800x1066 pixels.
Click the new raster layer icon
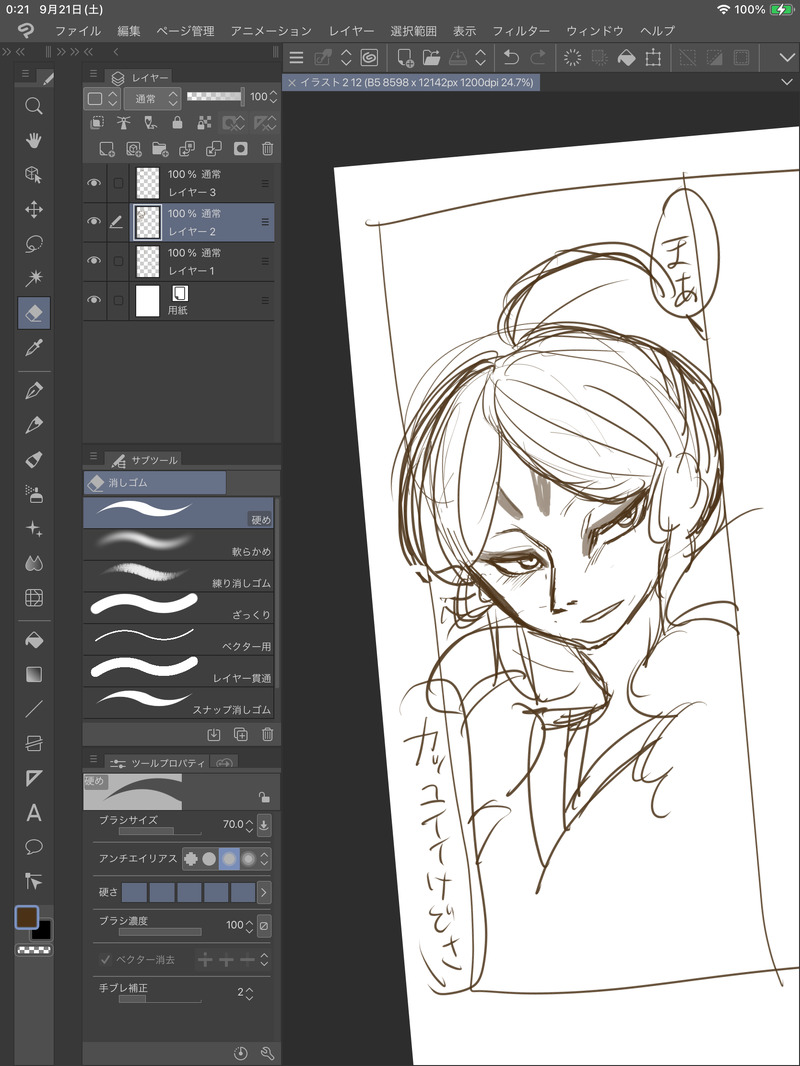pyautogui.click(x=106, y=148)
